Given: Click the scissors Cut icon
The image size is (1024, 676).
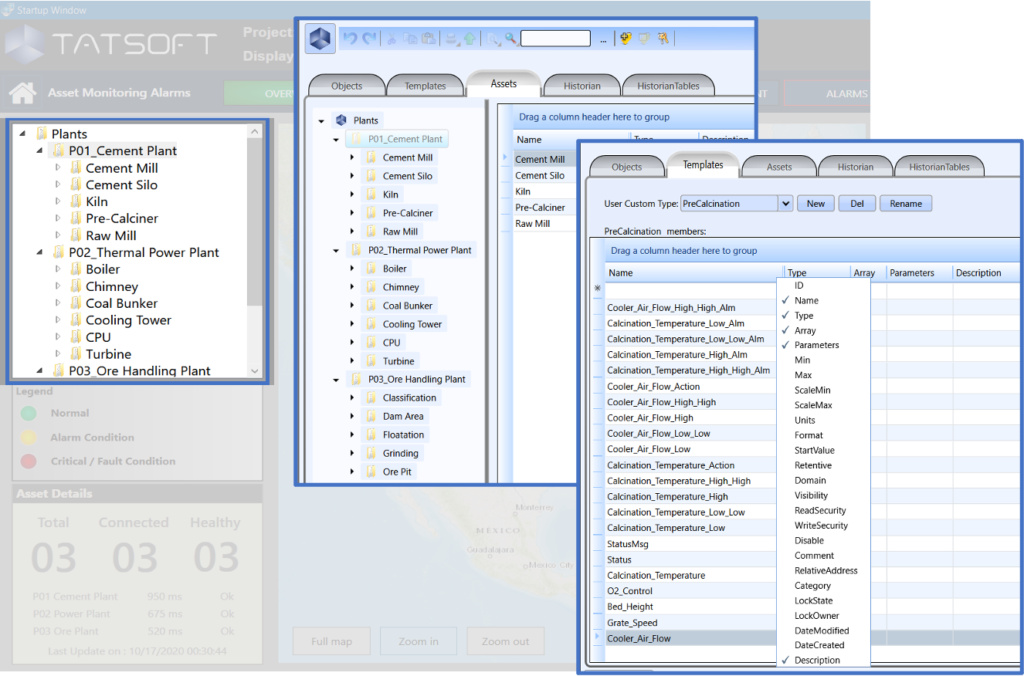Looking at the screenshot, I should click(393, 39).
